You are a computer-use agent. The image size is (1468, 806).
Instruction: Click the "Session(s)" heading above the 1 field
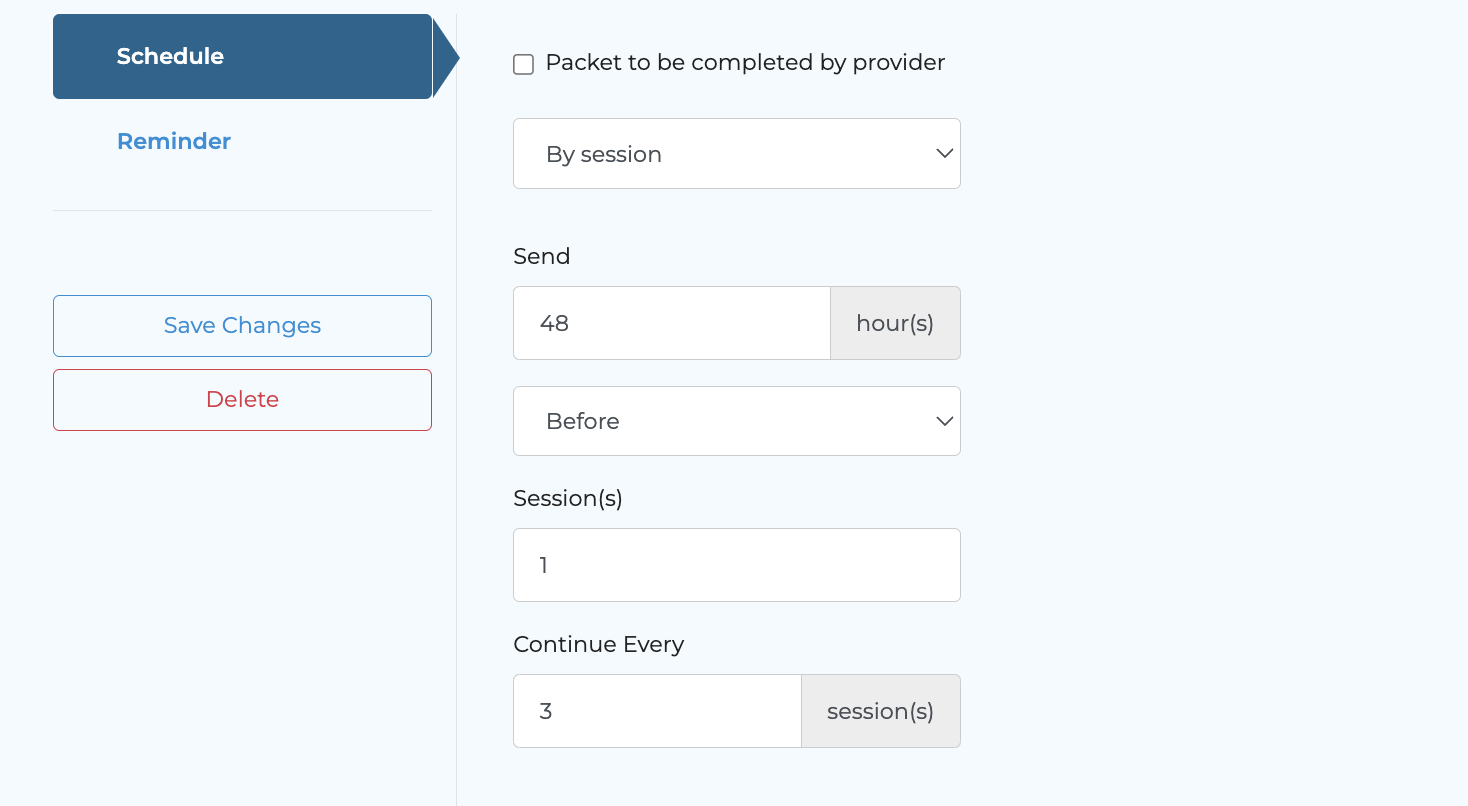coord(568,498)
